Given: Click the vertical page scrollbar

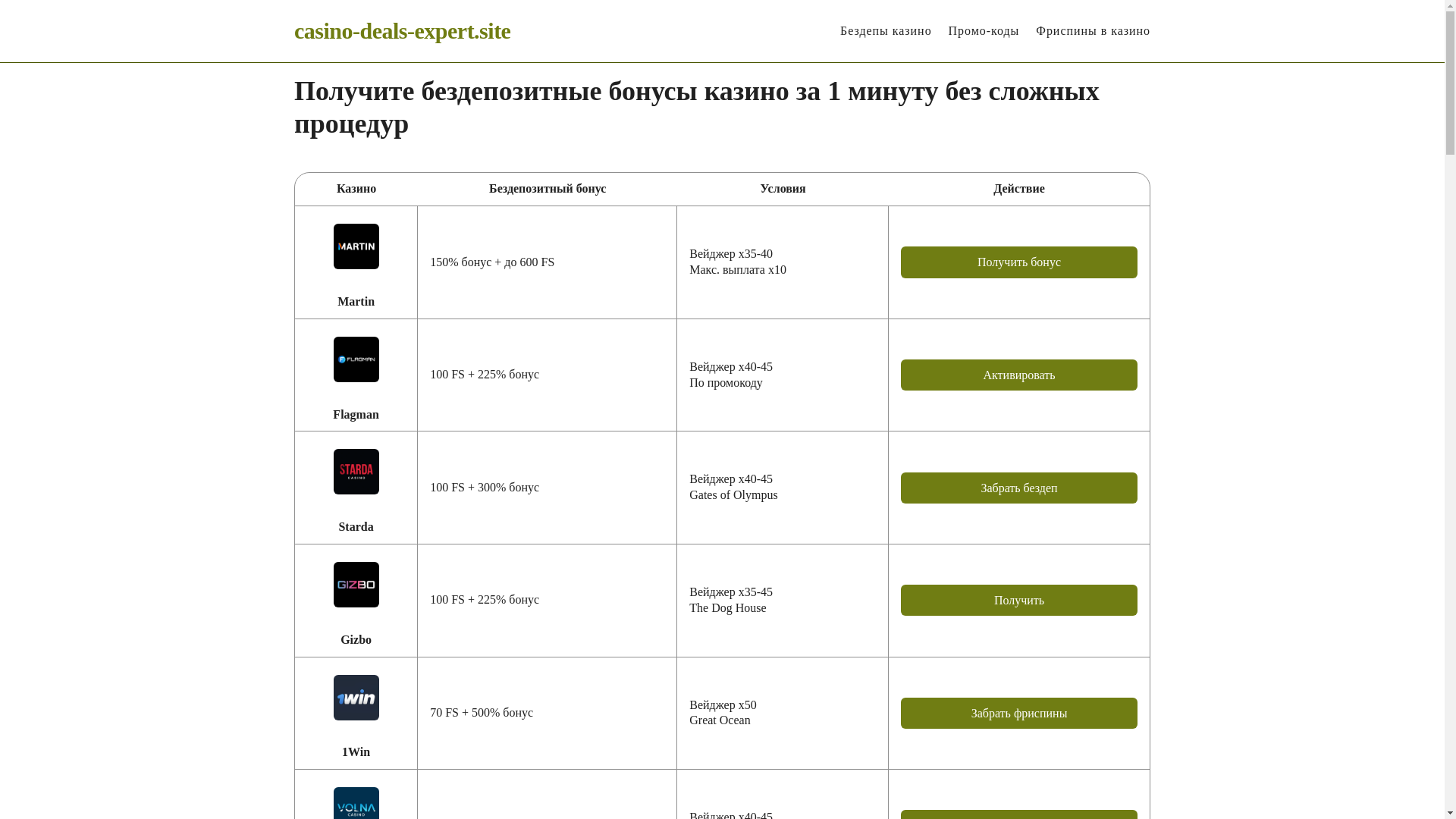Looking at the screenshot, I should (1450, 409).
